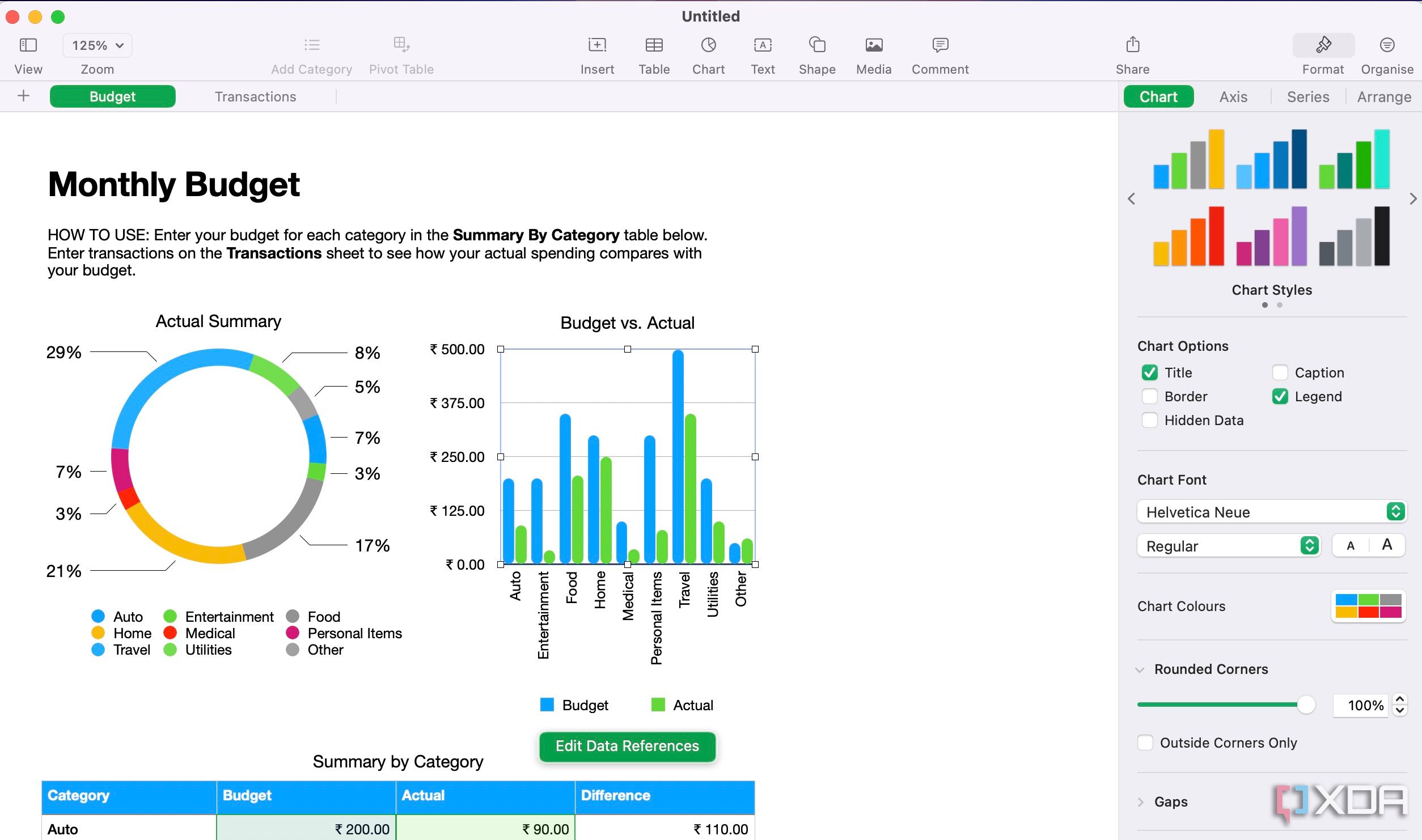Add a new sheet with plus button
Screen dimensions: 1422x840
pos(23,96)
